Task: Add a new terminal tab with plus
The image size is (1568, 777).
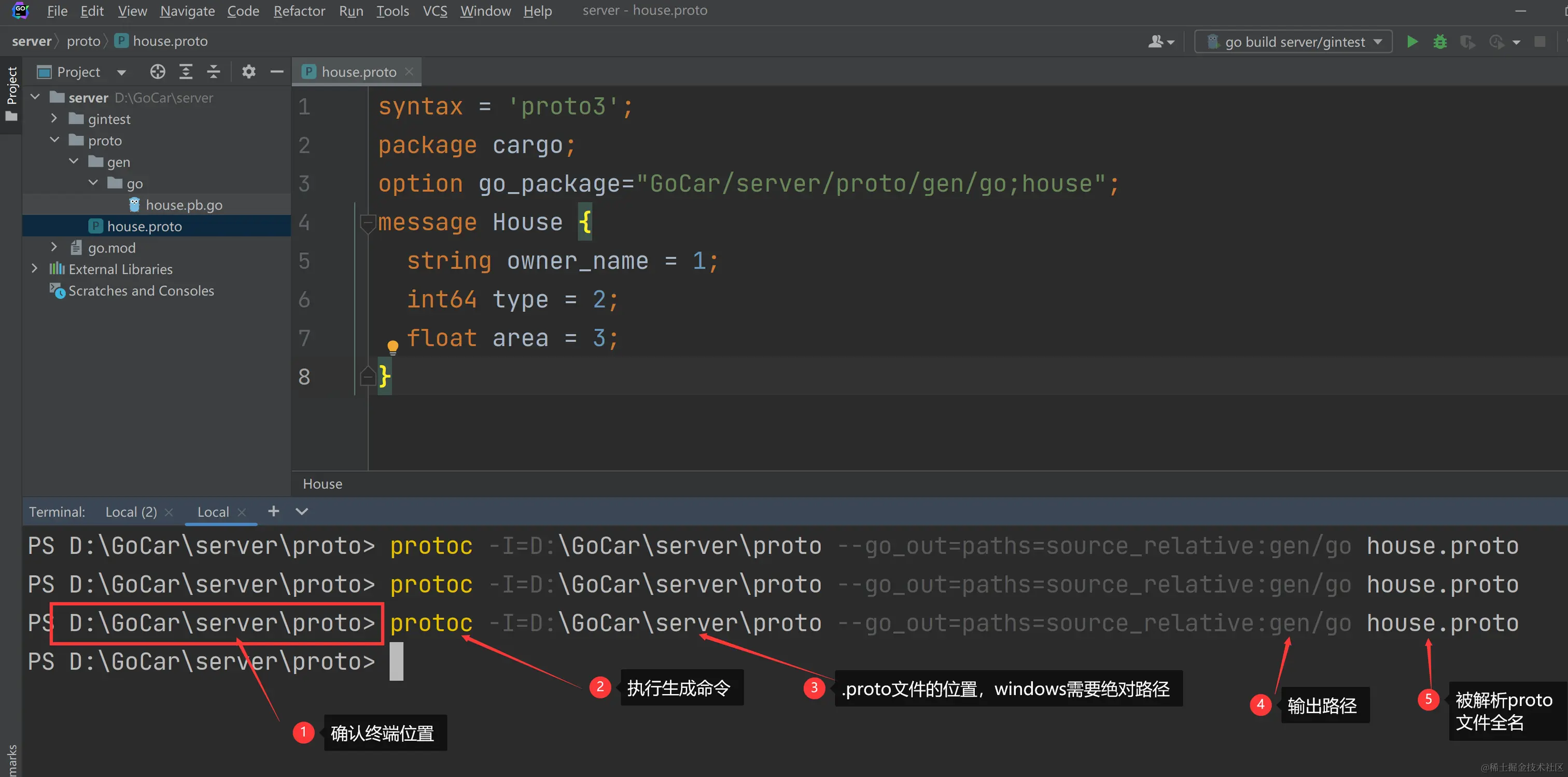Action: pos(273,511)
